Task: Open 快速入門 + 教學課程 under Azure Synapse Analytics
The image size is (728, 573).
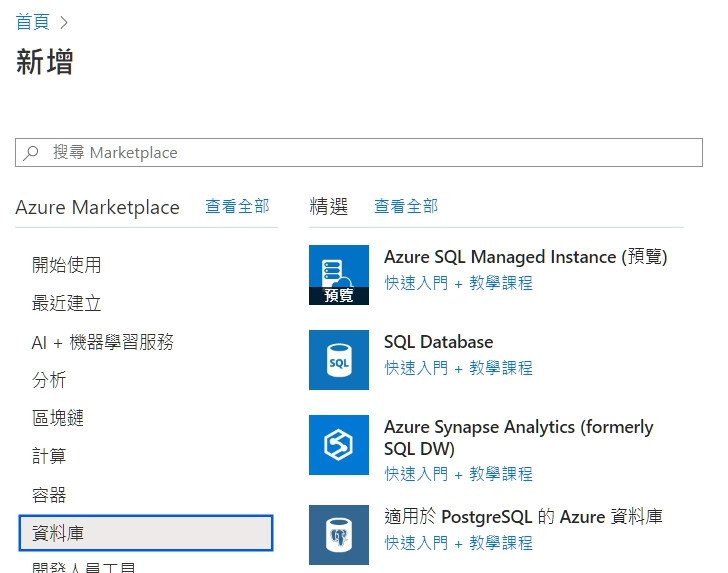Action: click(458, 474)
